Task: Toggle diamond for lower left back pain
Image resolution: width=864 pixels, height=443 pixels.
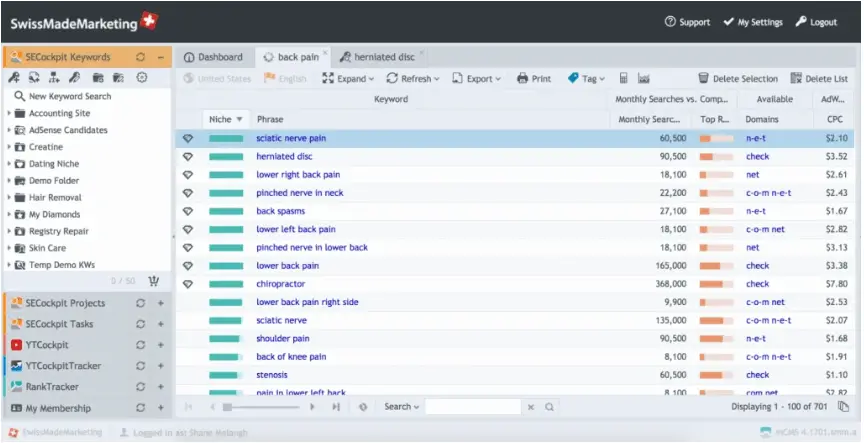Action: 188,229
